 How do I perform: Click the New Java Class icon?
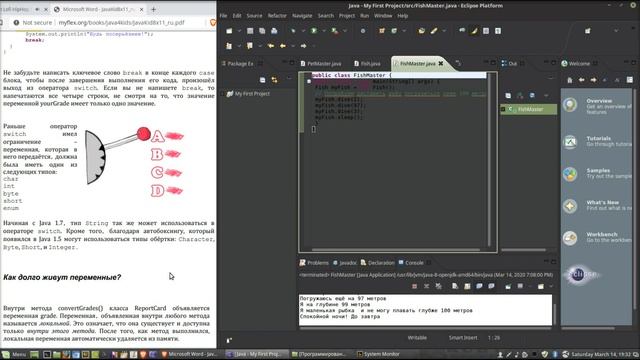pyautogui.click(x=394, y=31)
